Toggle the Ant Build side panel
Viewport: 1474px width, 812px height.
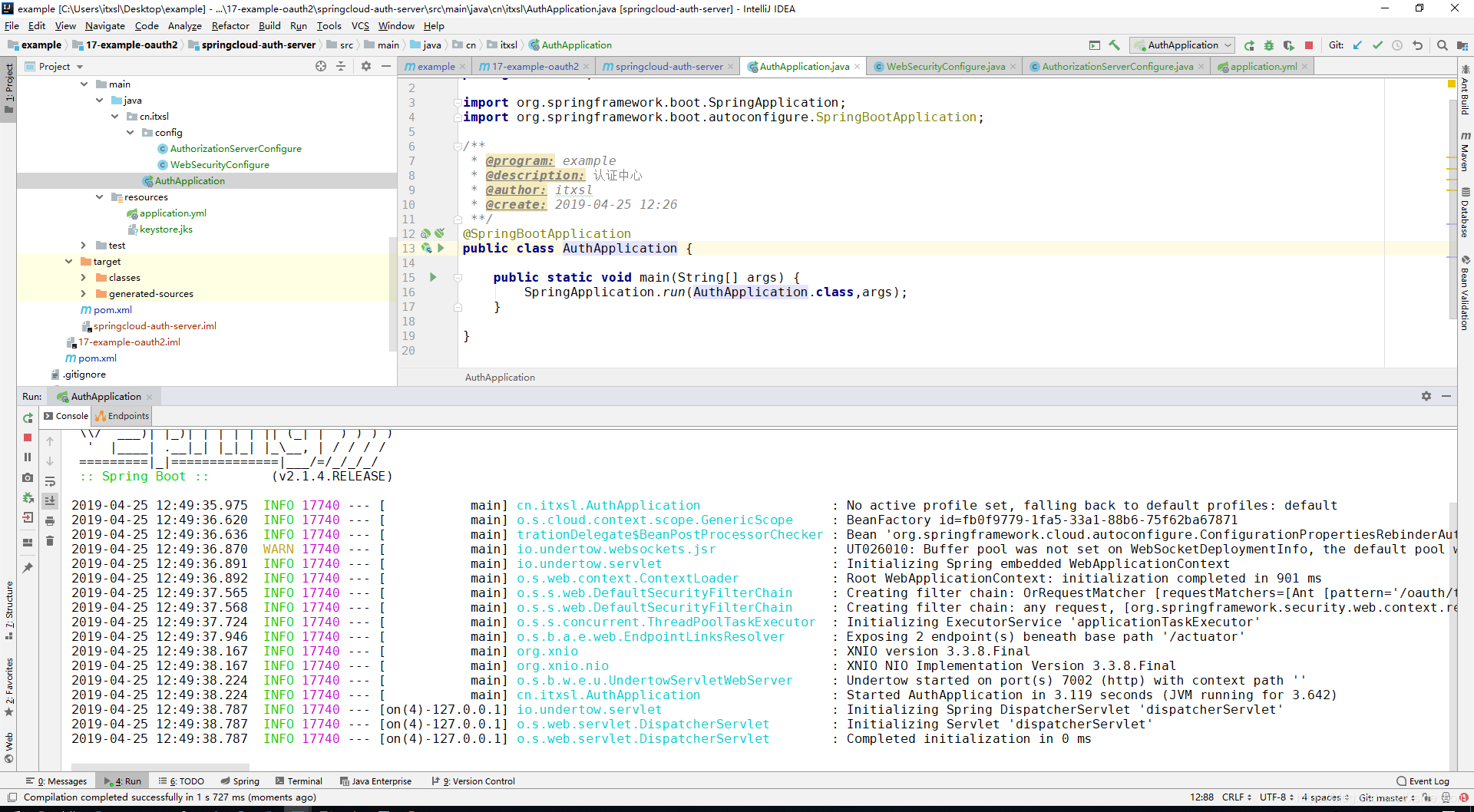[x=1465, y=90]
